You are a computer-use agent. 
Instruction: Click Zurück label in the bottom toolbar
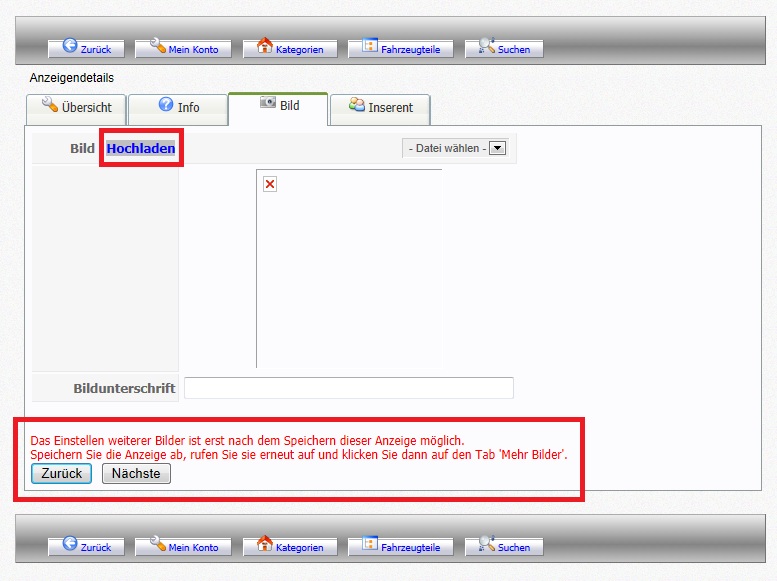click(96, 547)
